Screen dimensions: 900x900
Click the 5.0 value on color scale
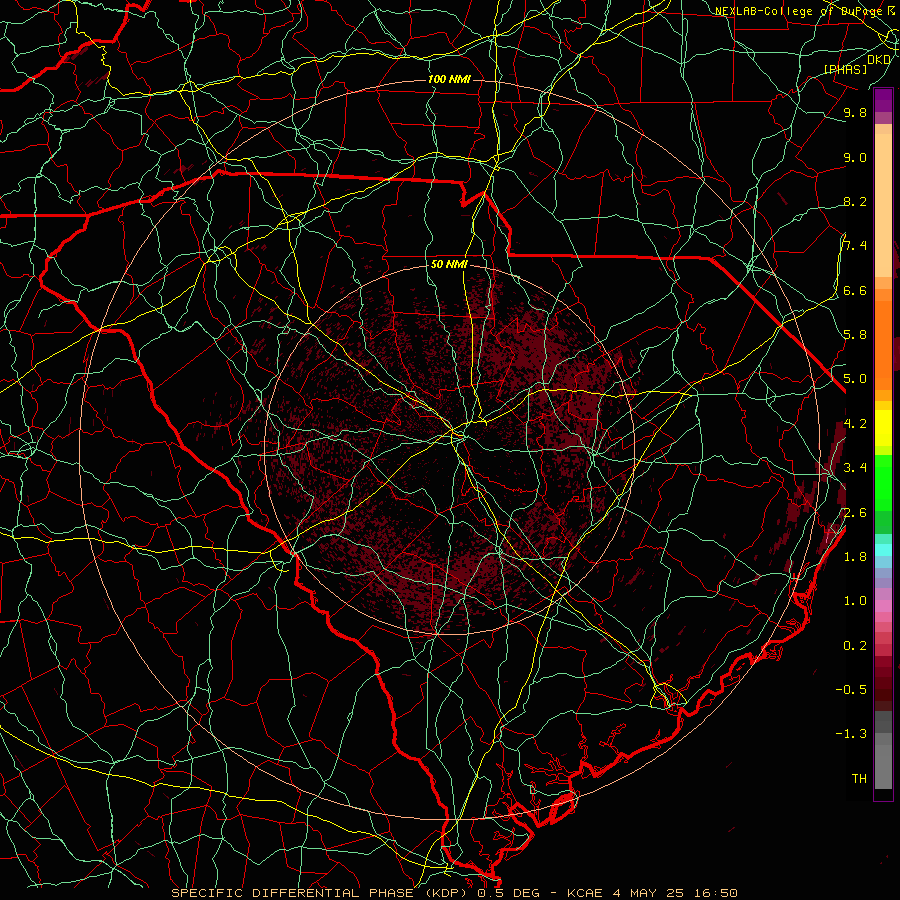(x=855, y=379)
